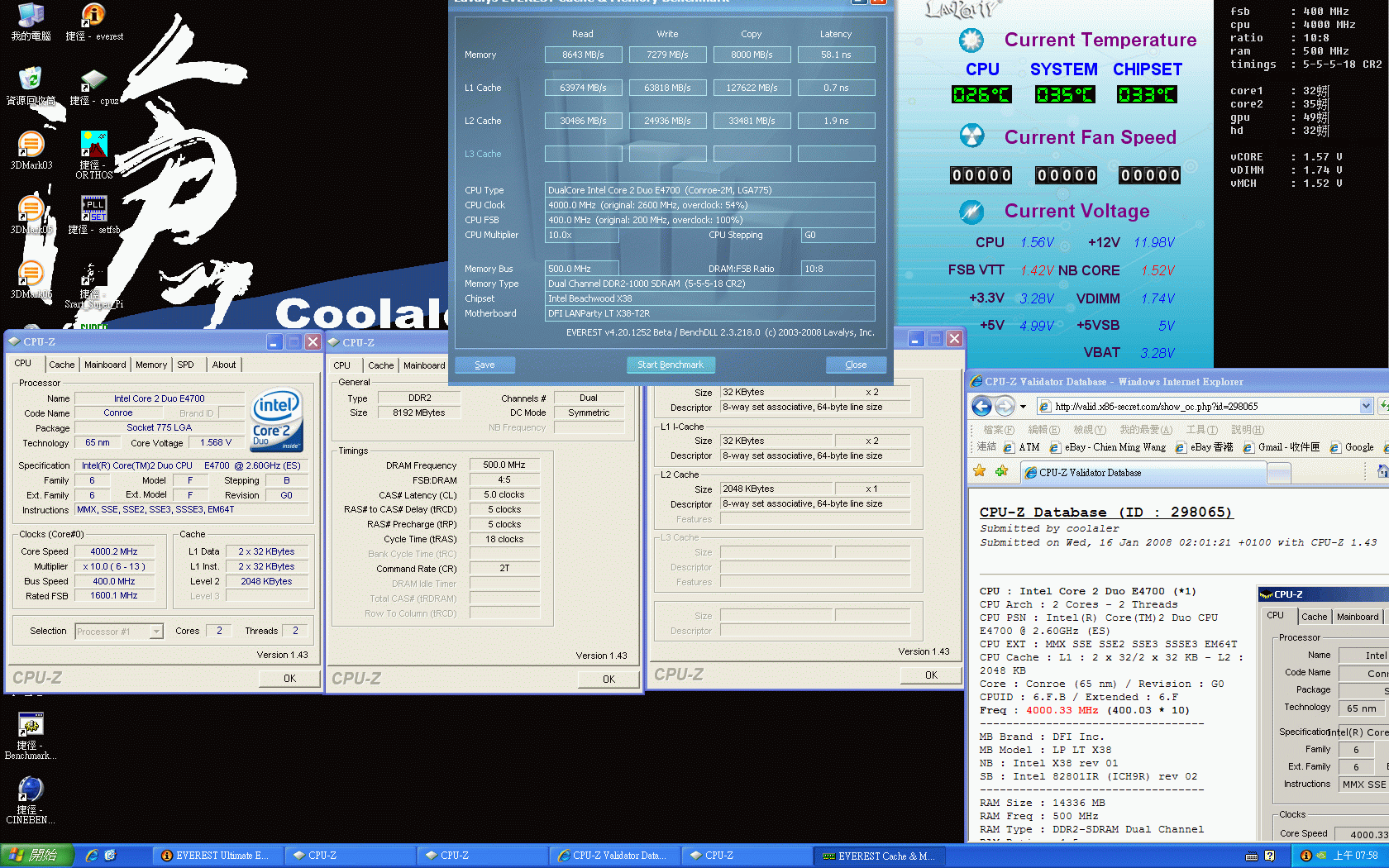1389x868 pixels.
Task: Click the Core Speed value 4000.2 MHz
Action: coord(114,551)
